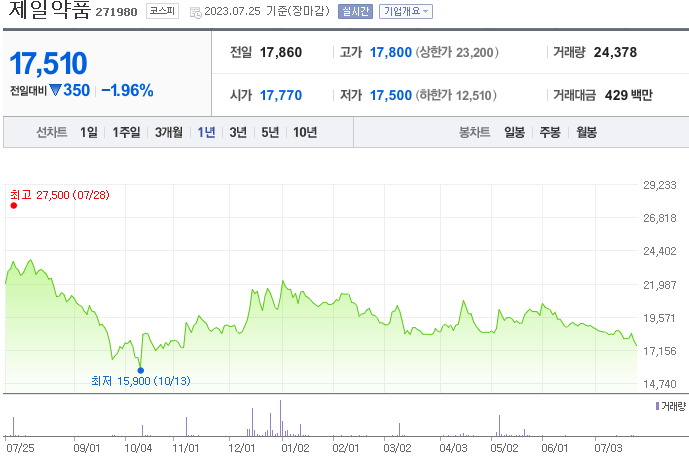The height and width of the screenshot is (466, 689).
Task: Open the 월봉 monthly candle chart
Action: pos(587,132)
